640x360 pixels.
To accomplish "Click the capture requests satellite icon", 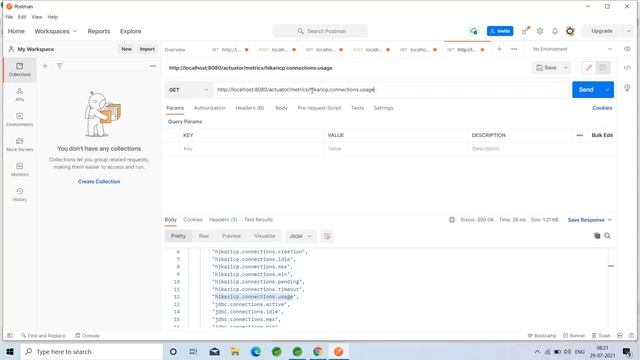I will [x=526, y=31].
